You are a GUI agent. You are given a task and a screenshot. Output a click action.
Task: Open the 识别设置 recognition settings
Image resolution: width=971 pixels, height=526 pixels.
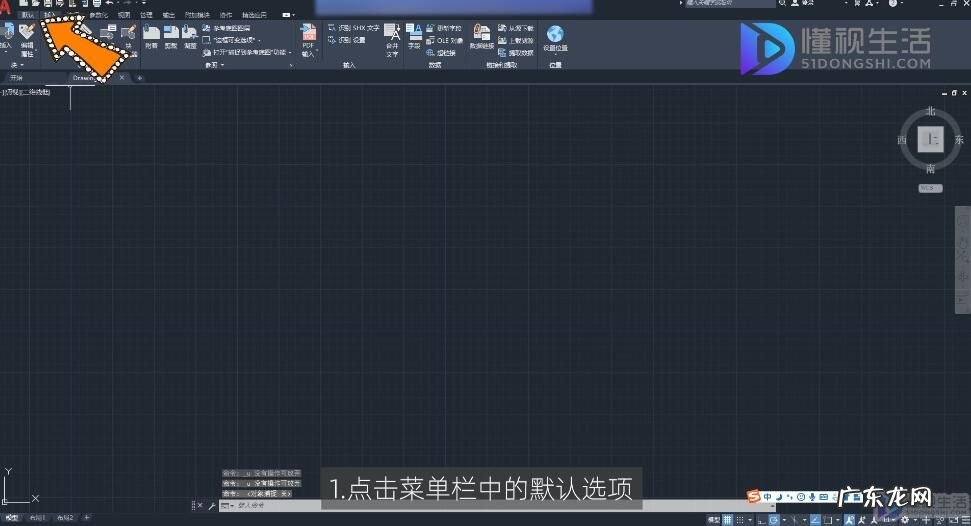(x=347, y=40)
